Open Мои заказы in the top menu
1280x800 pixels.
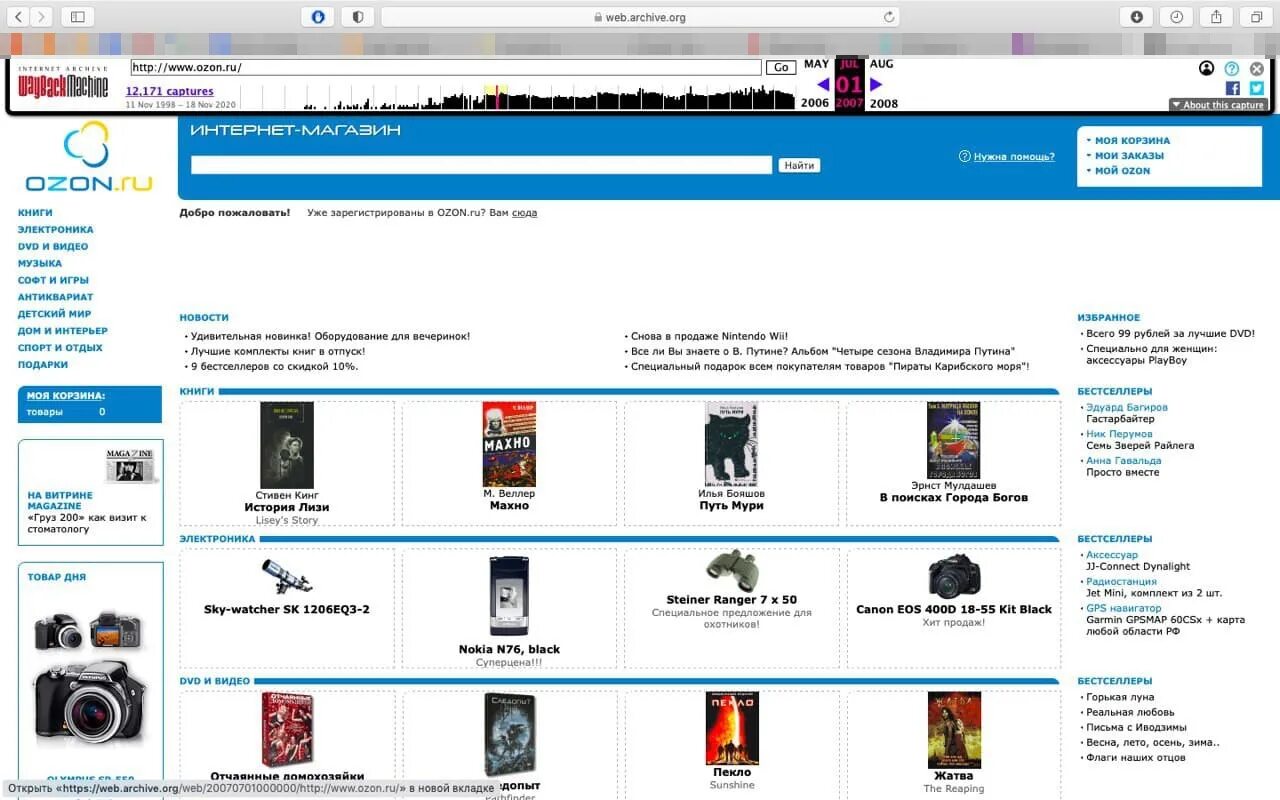1129,156
